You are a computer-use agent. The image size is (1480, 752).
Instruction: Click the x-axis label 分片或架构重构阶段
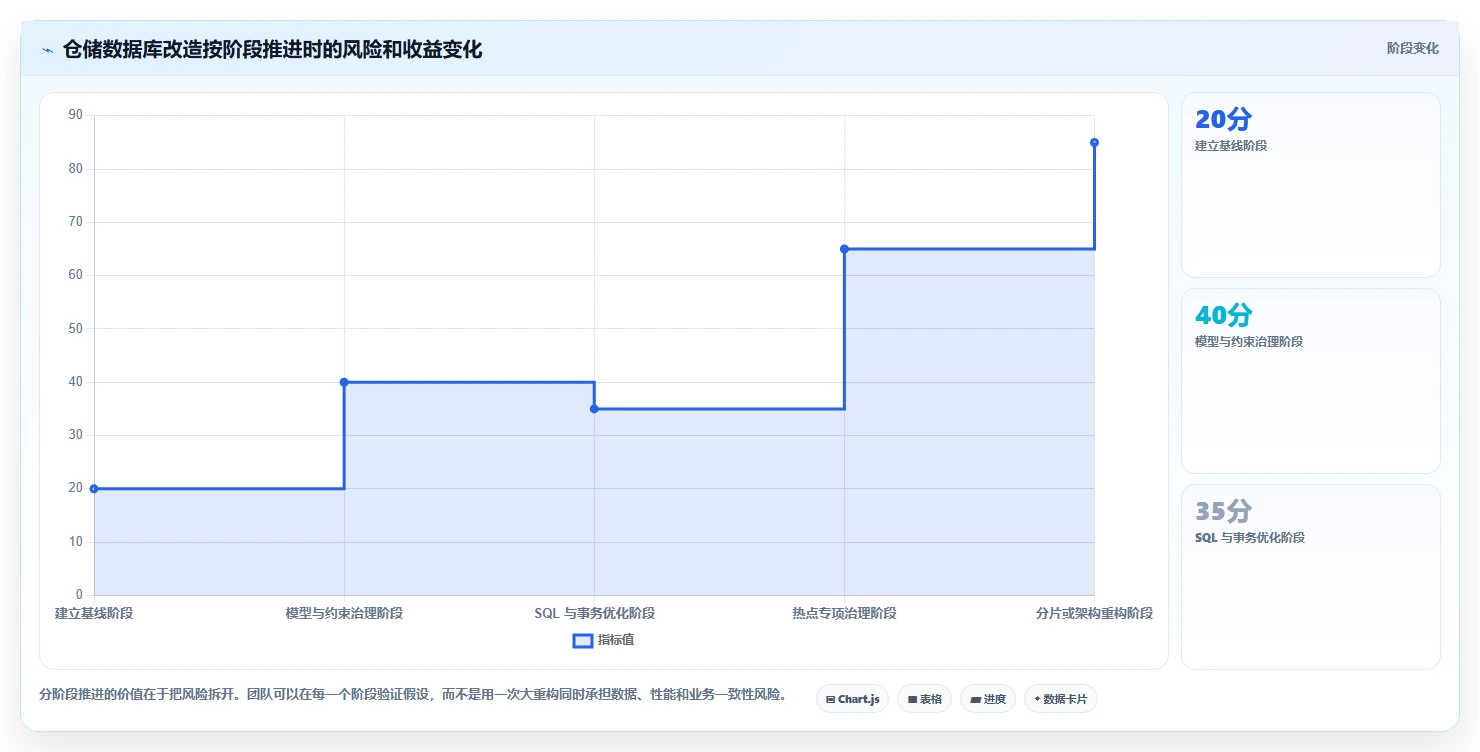(1094, 613)
